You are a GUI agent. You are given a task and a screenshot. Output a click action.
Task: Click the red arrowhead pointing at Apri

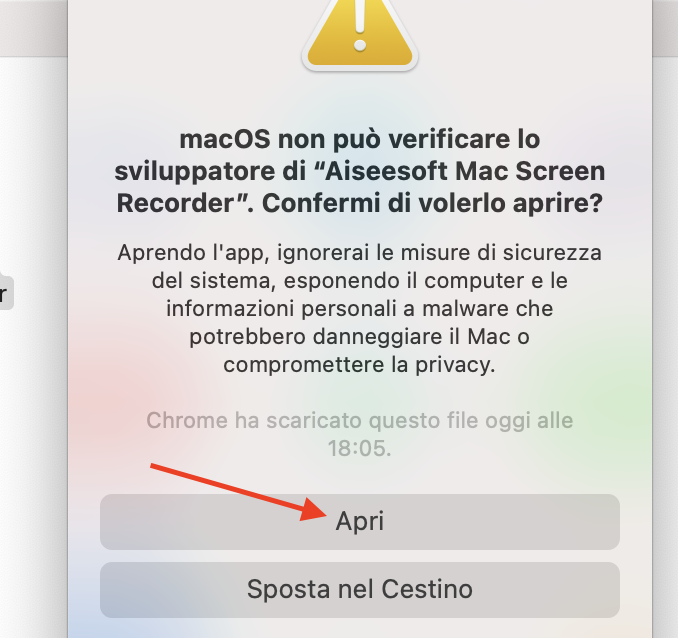click(x=315, y=510)
